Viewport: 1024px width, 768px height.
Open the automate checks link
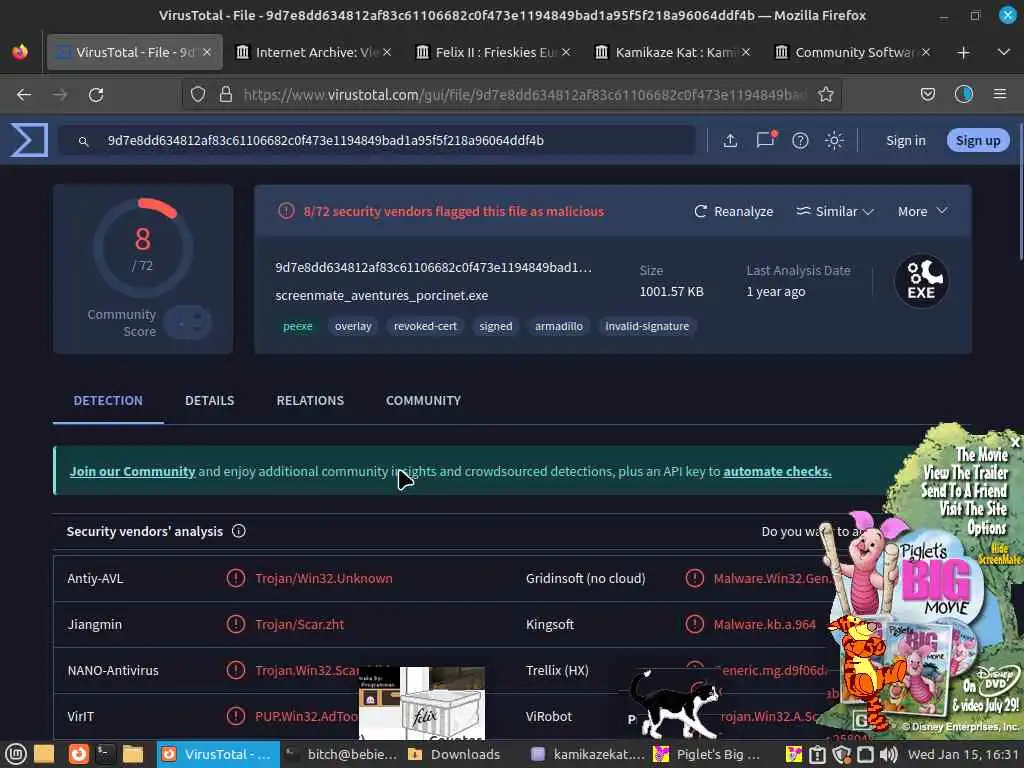click(x=777, y=471)
